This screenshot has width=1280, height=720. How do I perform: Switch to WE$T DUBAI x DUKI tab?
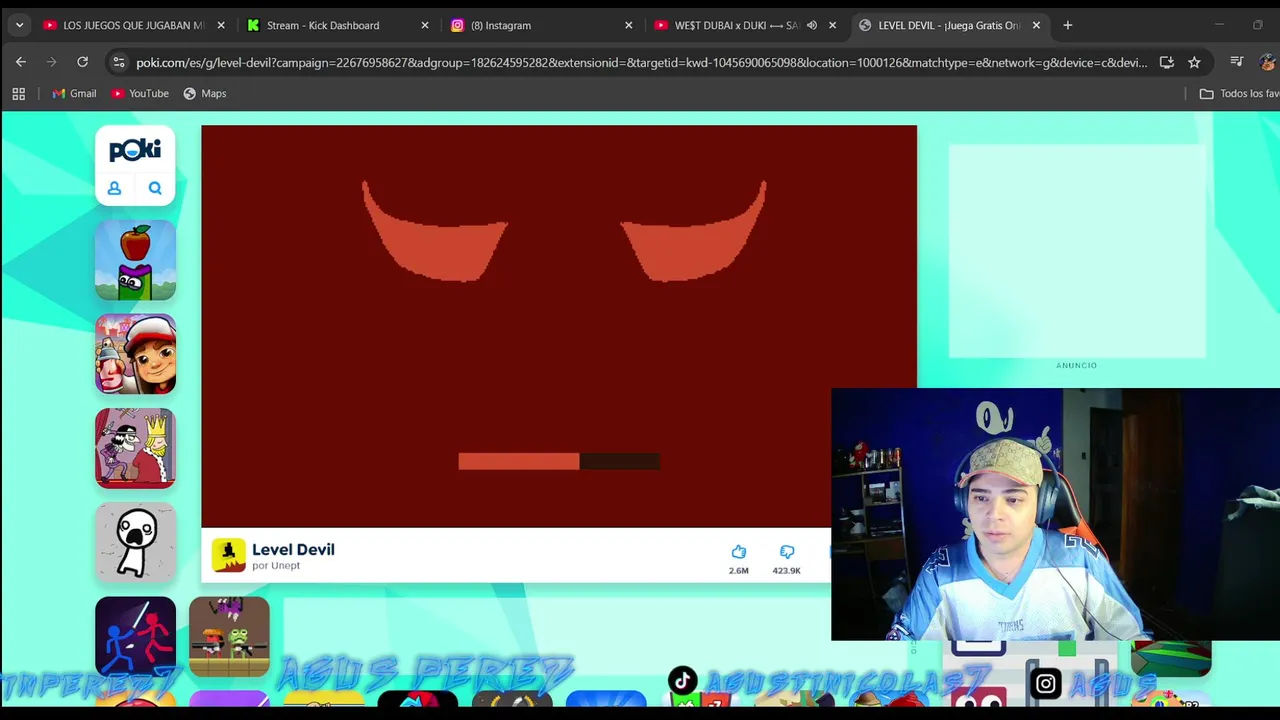[736, 25]
